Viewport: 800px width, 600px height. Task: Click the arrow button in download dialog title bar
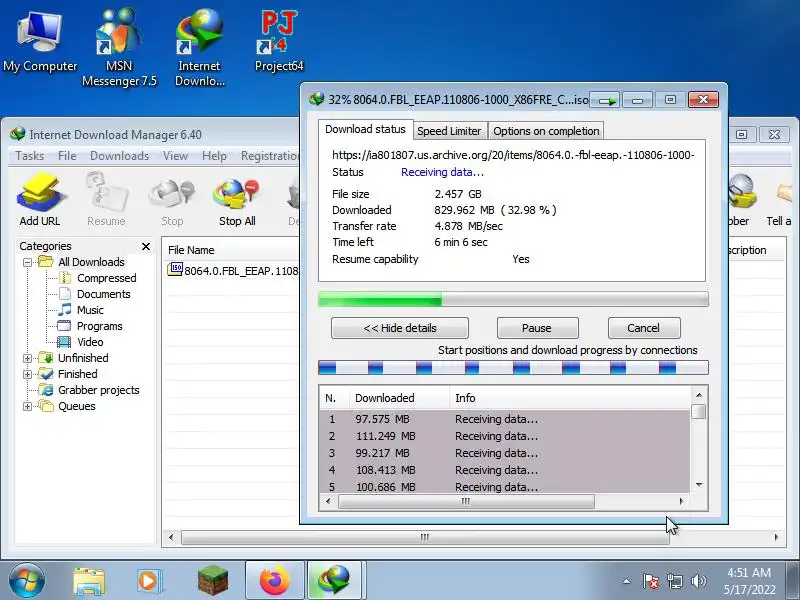click(606, 99)
